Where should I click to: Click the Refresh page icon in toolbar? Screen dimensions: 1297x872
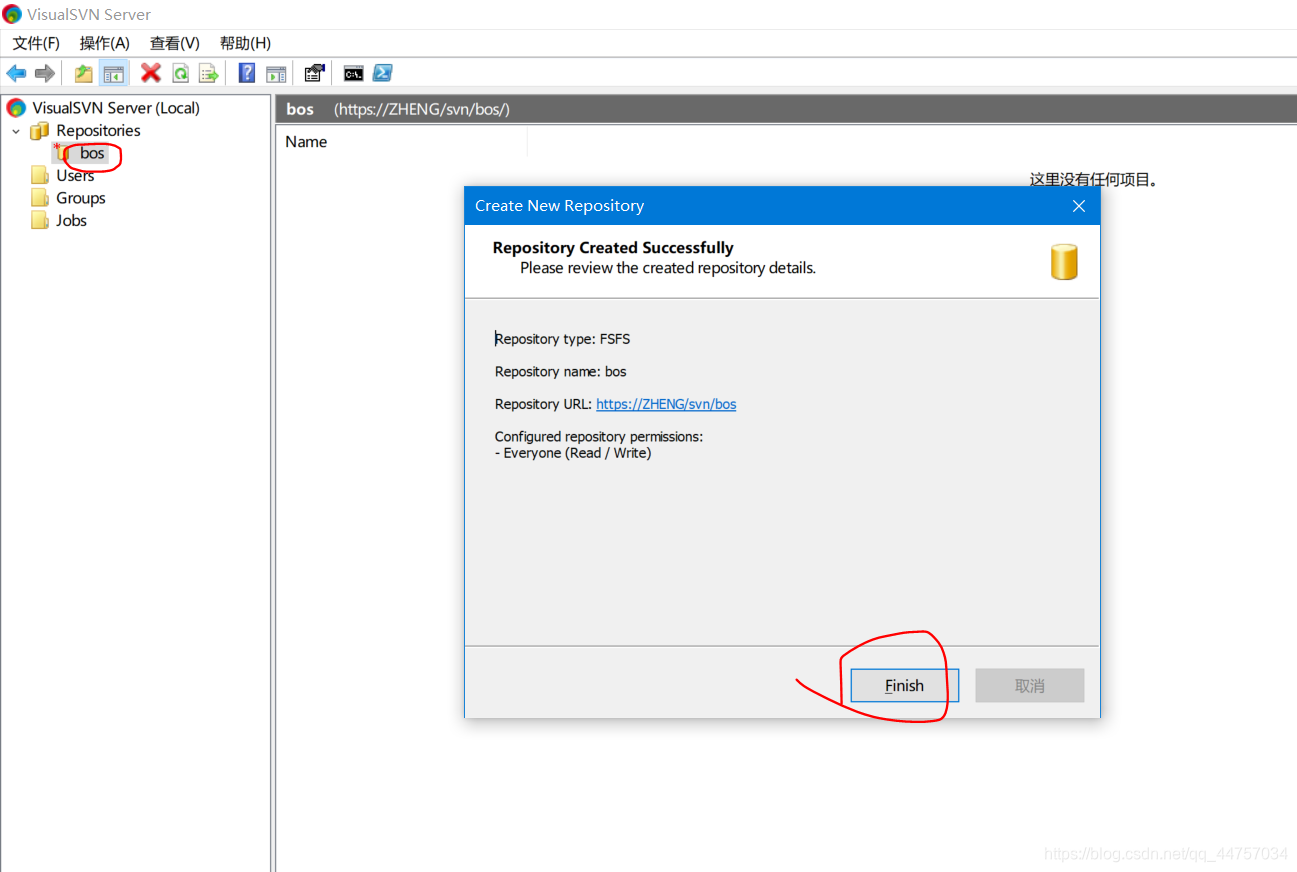point(180,73)
